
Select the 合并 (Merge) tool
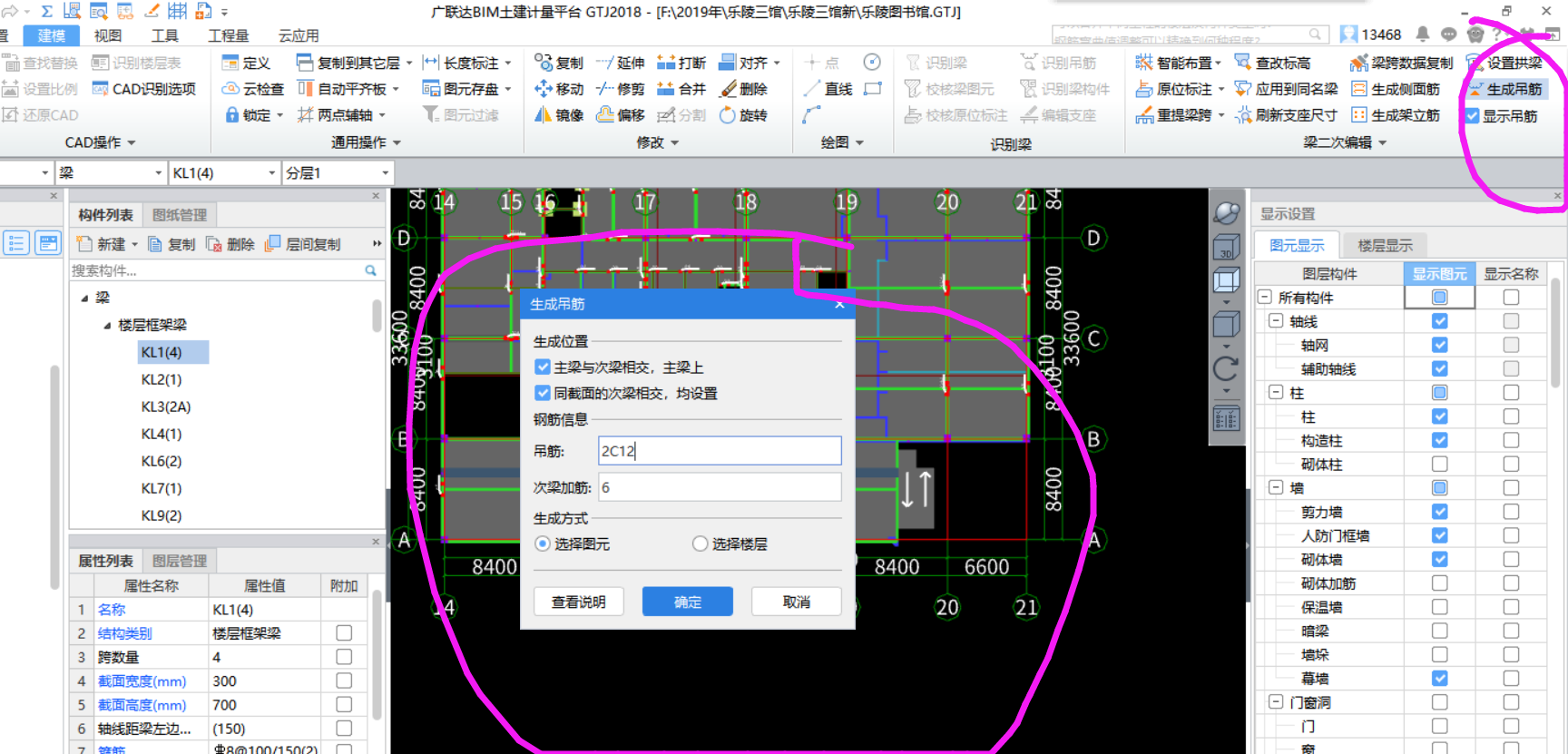coord(681,89)
